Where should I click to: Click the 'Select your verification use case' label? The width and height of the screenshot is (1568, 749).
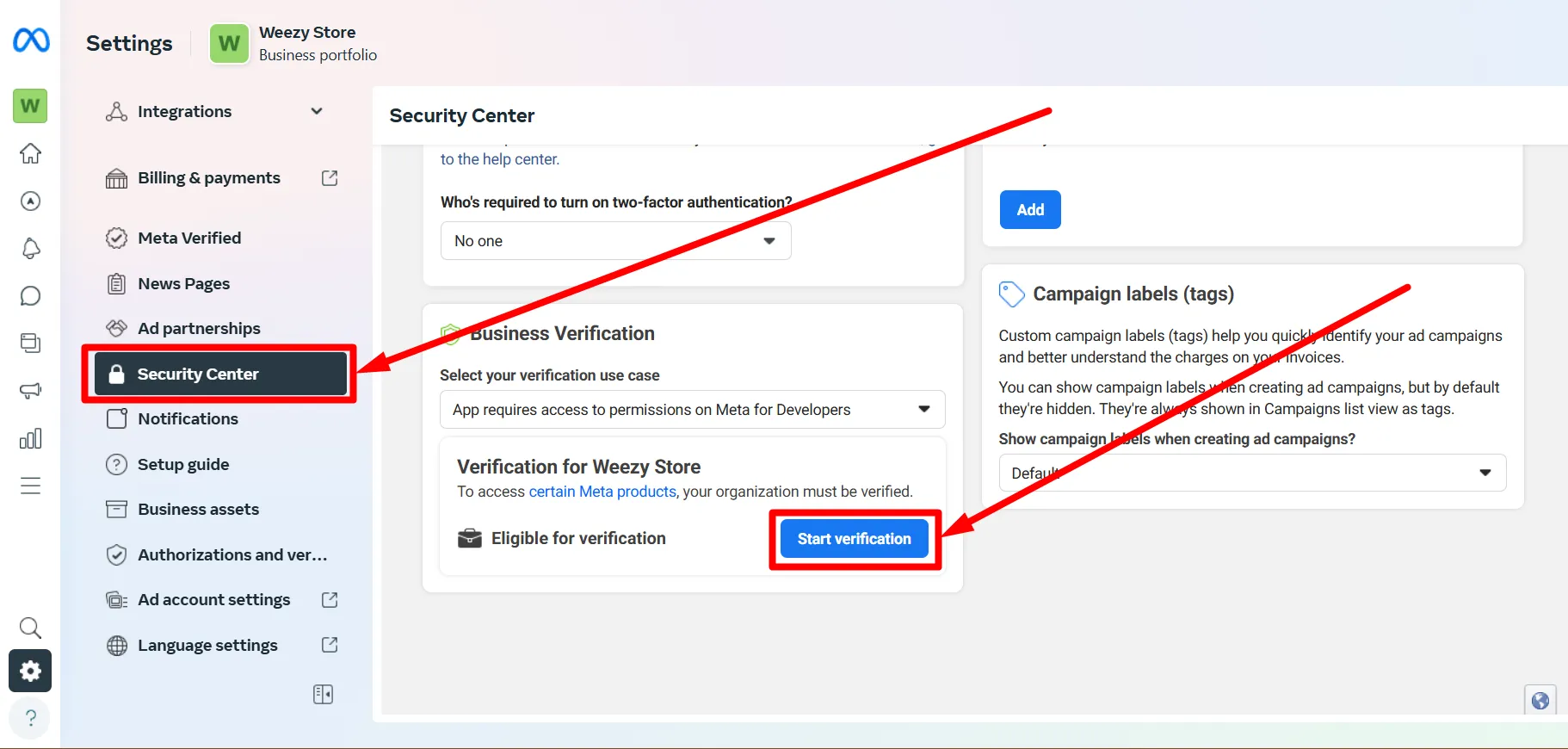[x=549, y=375]
